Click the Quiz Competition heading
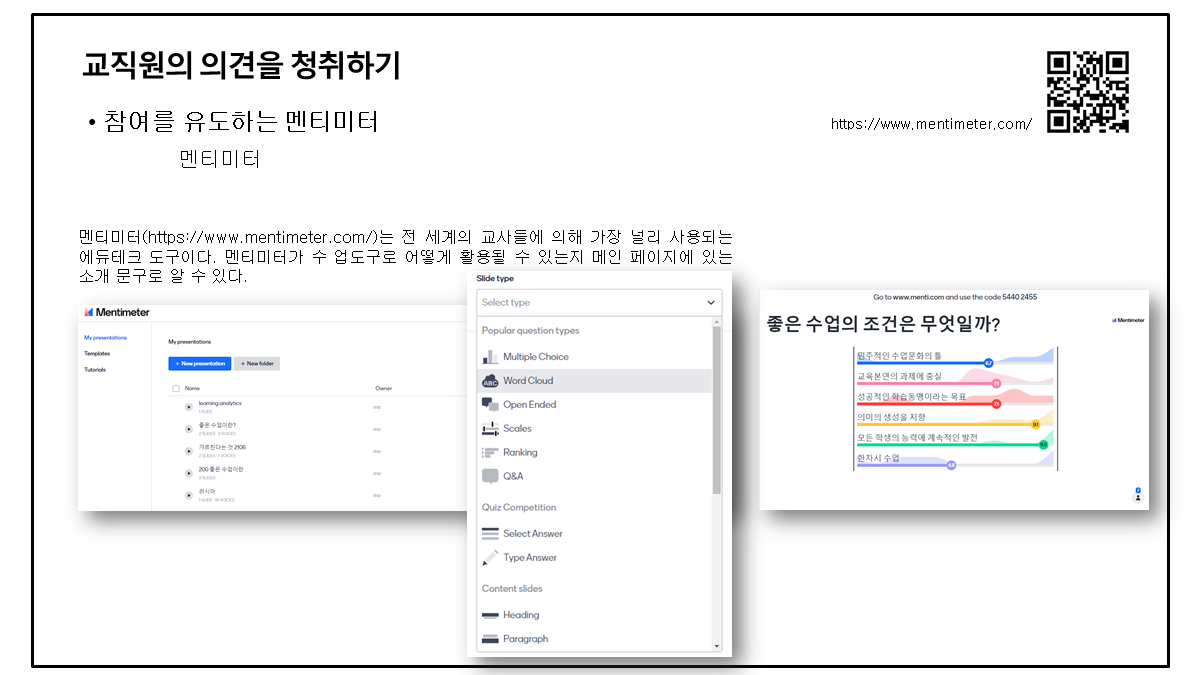 tap(519, 508)
